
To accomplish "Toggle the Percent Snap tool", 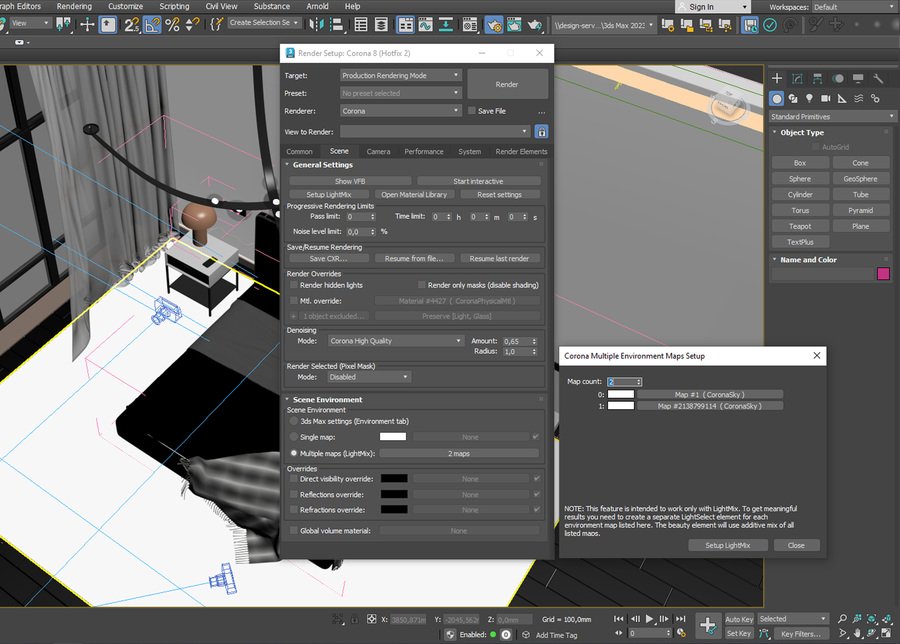I will click(x=172, y=23).
